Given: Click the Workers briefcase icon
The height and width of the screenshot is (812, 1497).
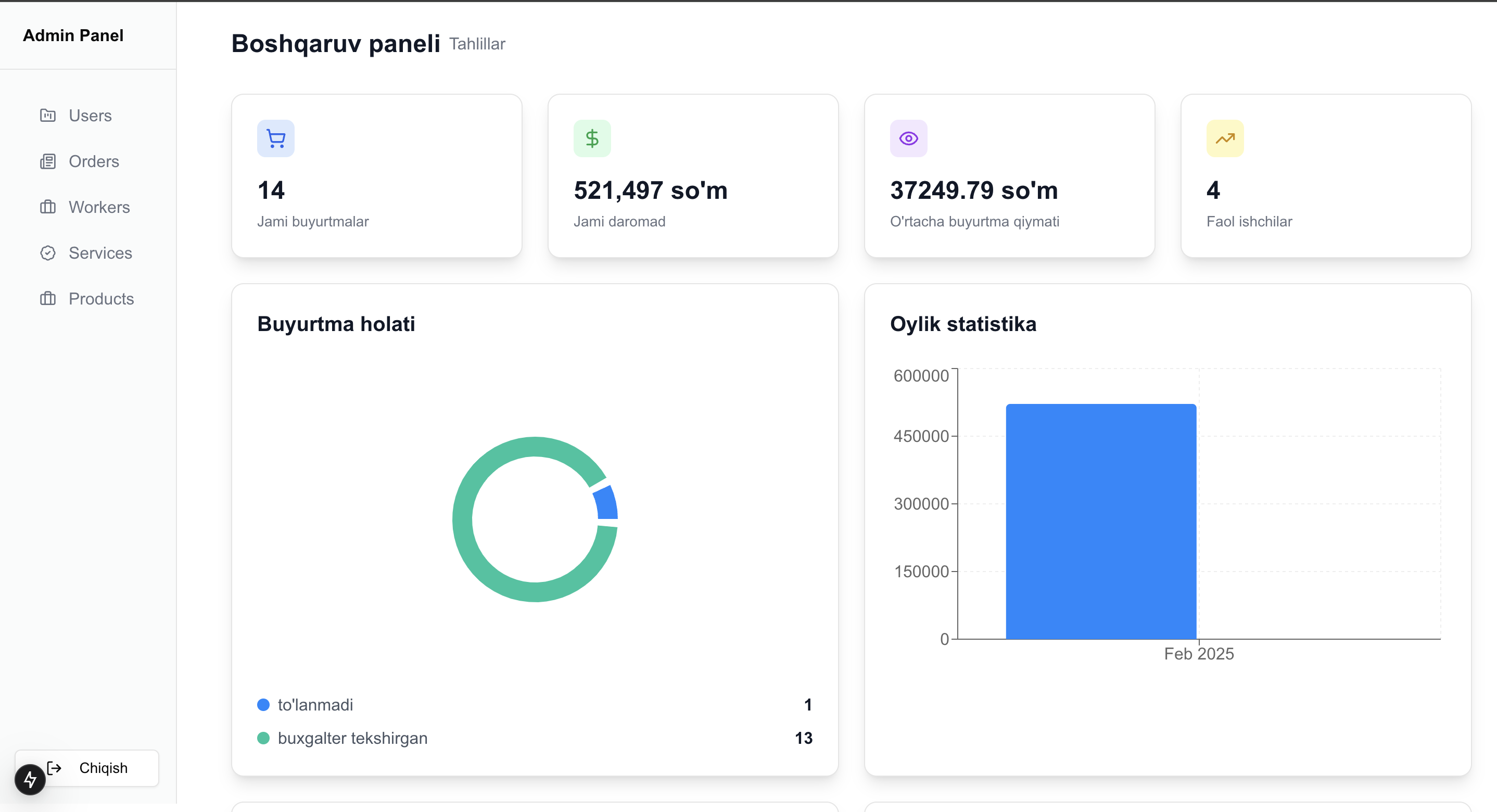Looking at the screenshot, I should click(x=48, y=207).
